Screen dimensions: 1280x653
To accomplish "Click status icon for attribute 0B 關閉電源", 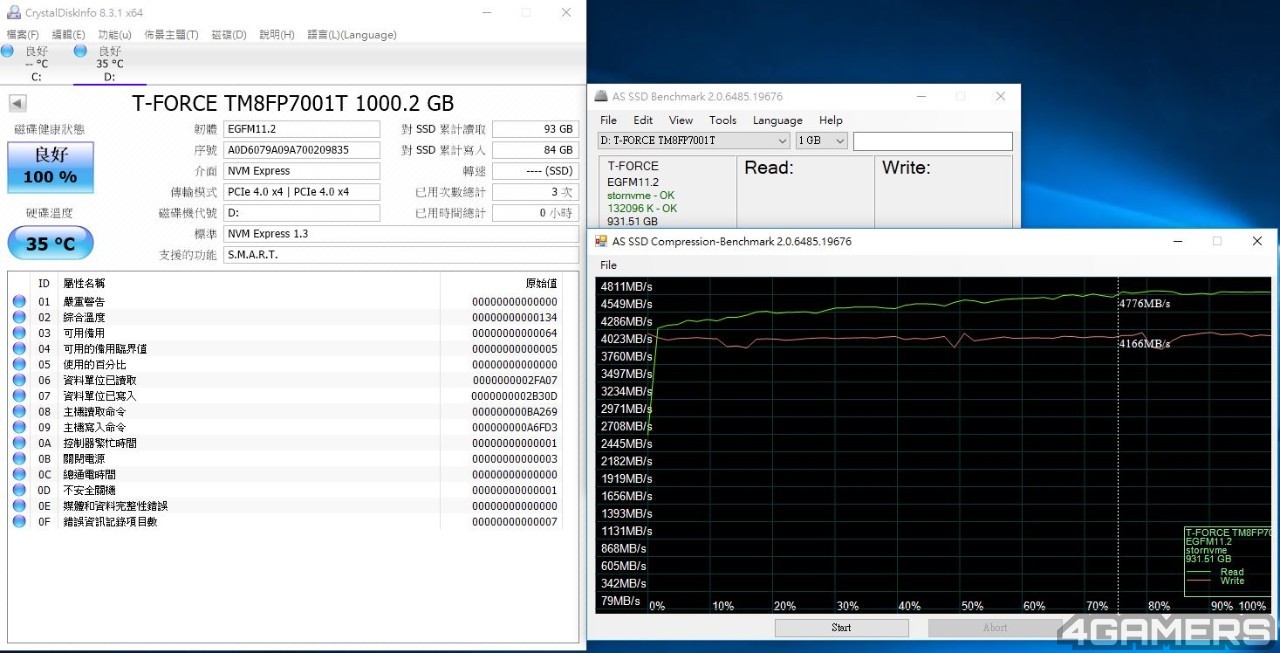I will point(19,459).
